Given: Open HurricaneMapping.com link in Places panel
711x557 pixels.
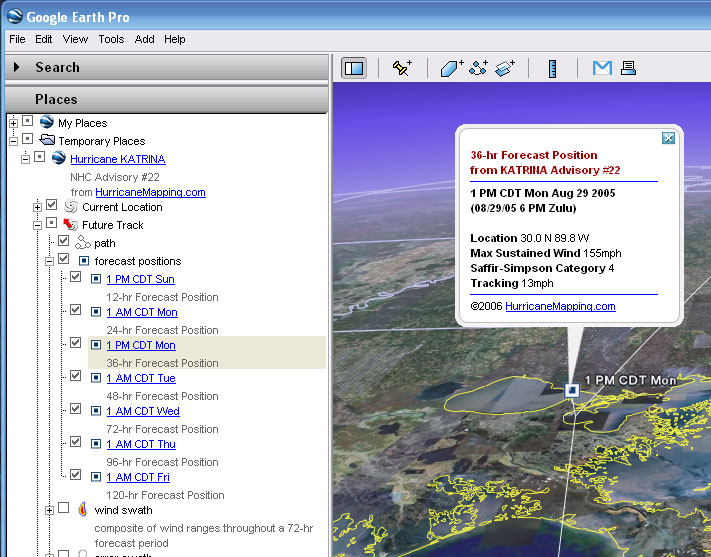Looking at the screenshot, I should (x=151, y=192).
